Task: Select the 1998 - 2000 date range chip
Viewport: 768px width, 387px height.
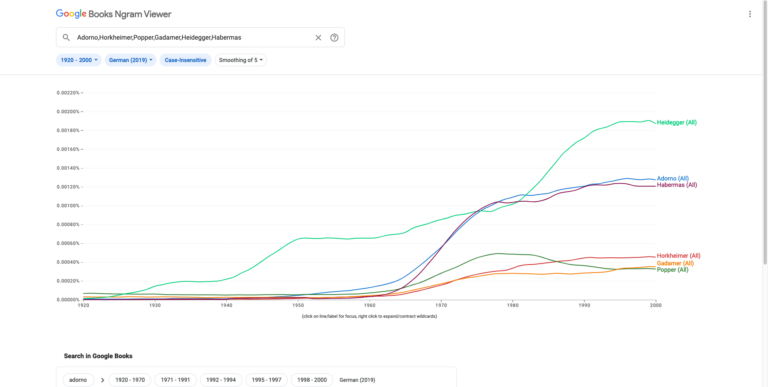Action: click(x=312, y=380)
